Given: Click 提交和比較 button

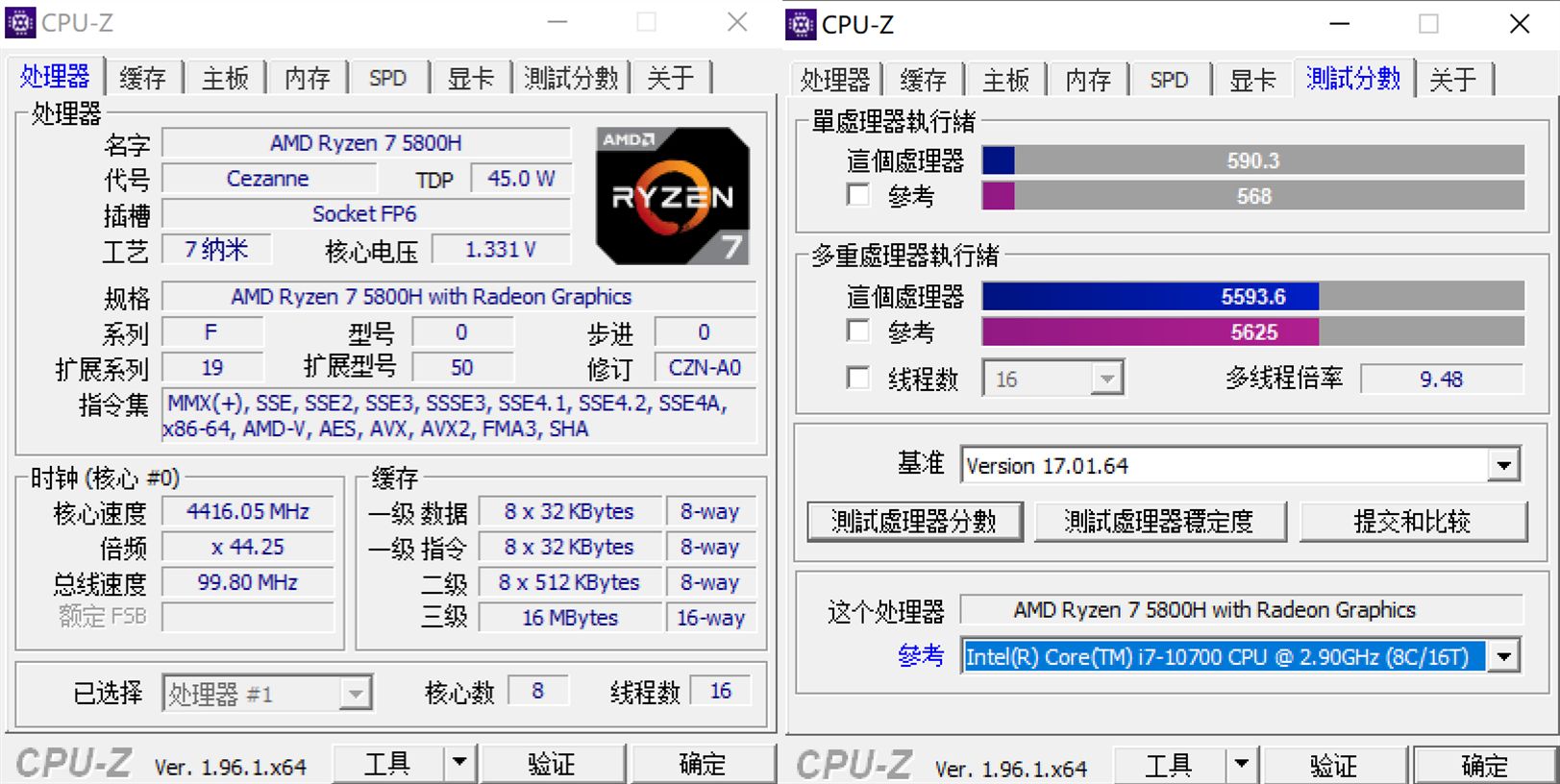Looking at the screenshot, I should tap(1413, 522).
